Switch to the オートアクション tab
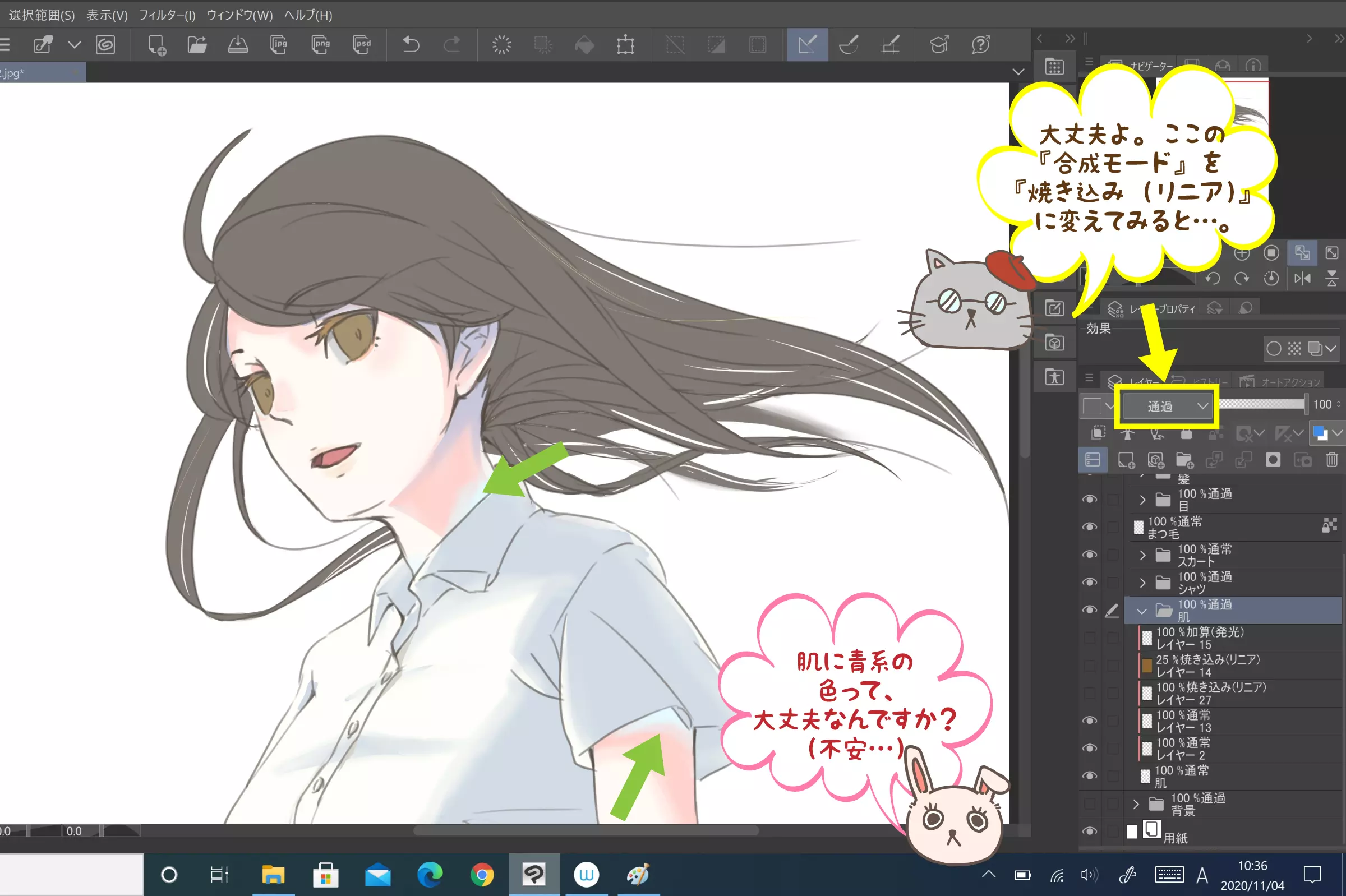1346x896 pixels. (x=1280, y=382)
